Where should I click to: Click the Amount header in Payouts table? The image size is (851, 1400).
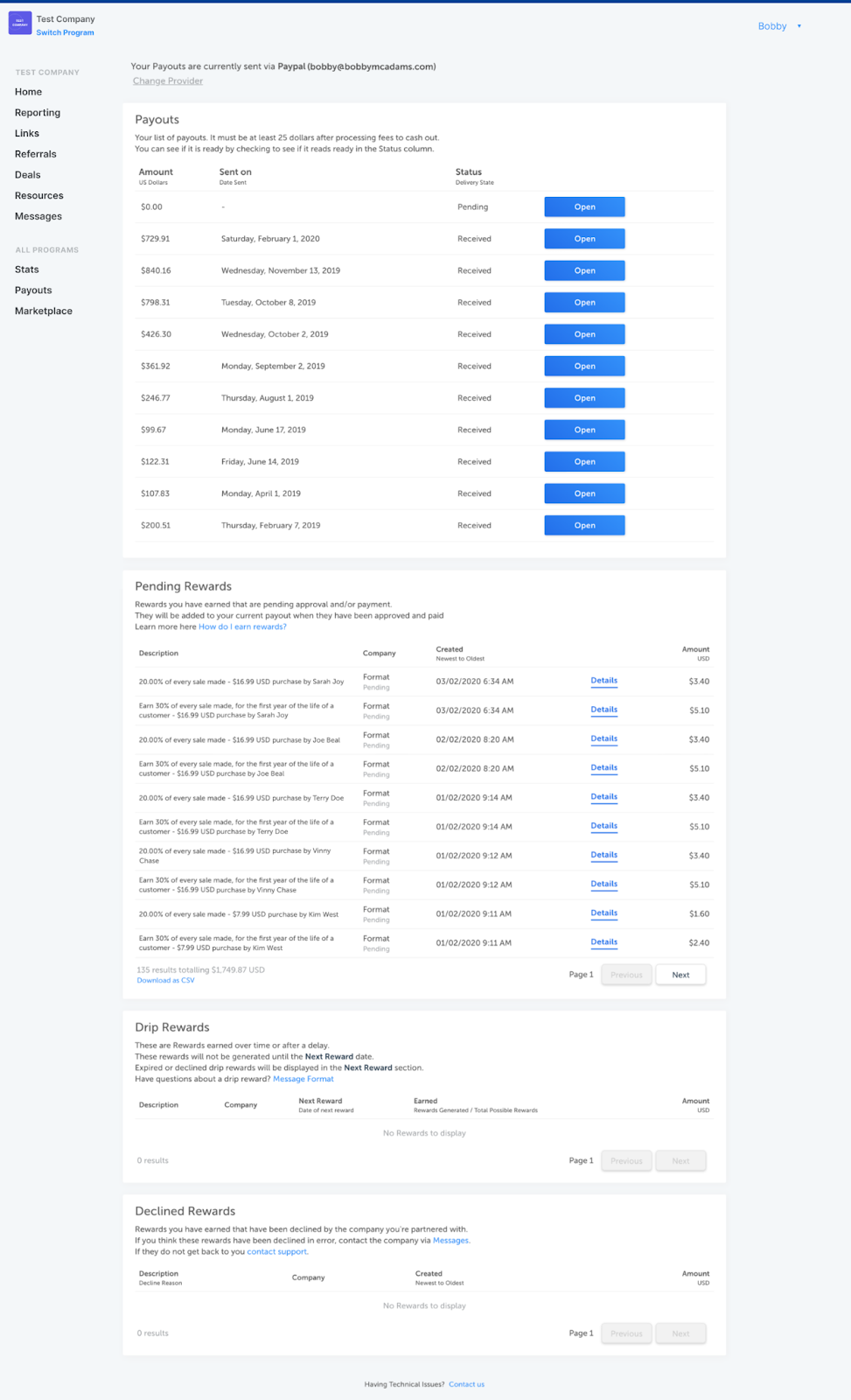[156, 172]
